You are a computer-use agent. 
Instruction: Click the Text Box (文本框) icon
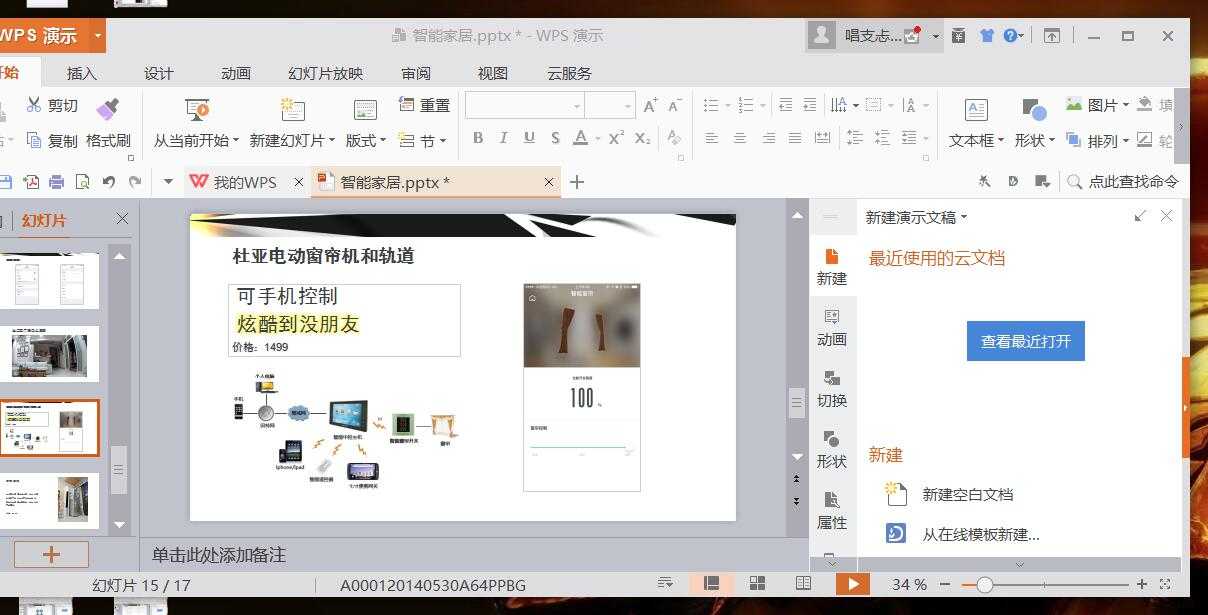[x=976, y=110]
